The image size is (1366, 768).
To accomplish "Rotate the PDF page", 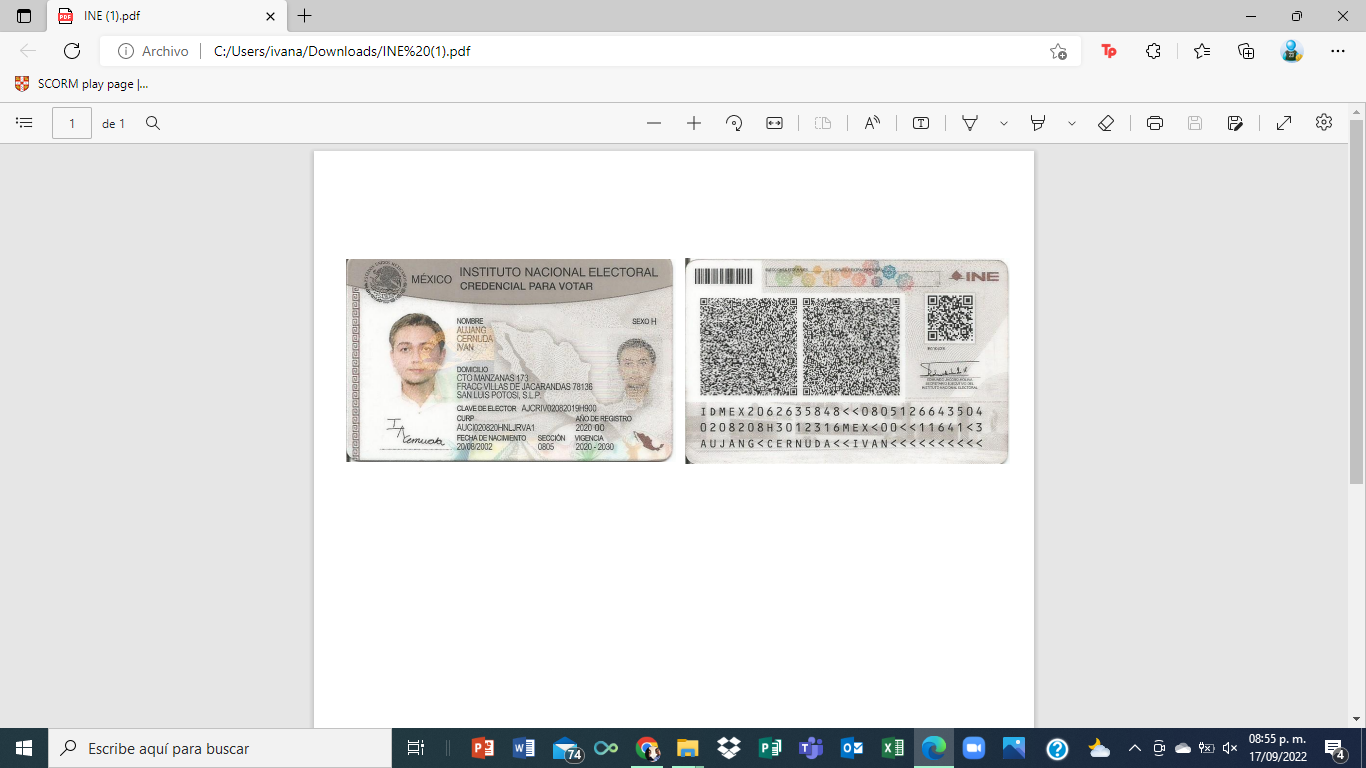I will point(734,123).
